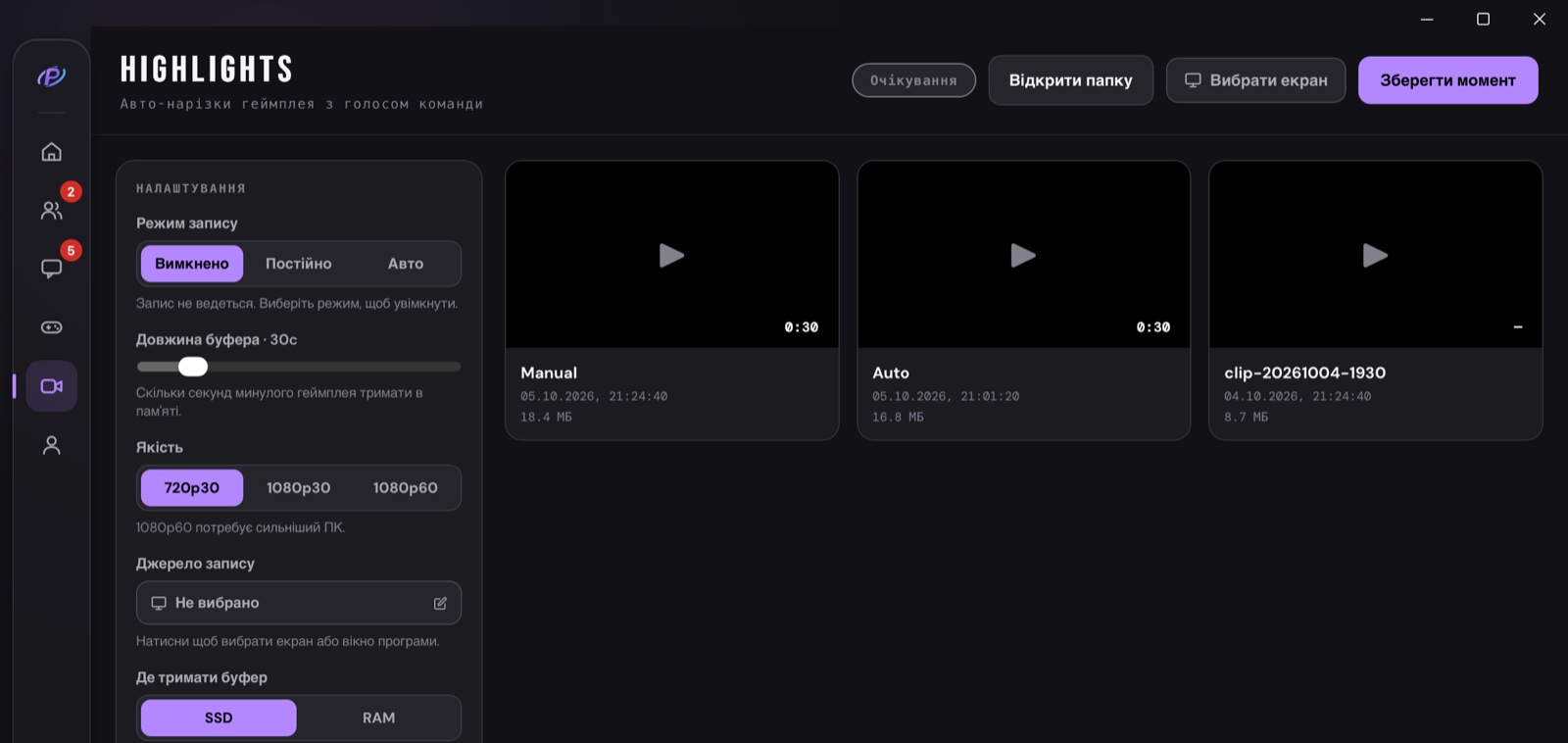Click the Відкрити папку button
This screenshot has height=743, width=1568.
coord(1071,80)
